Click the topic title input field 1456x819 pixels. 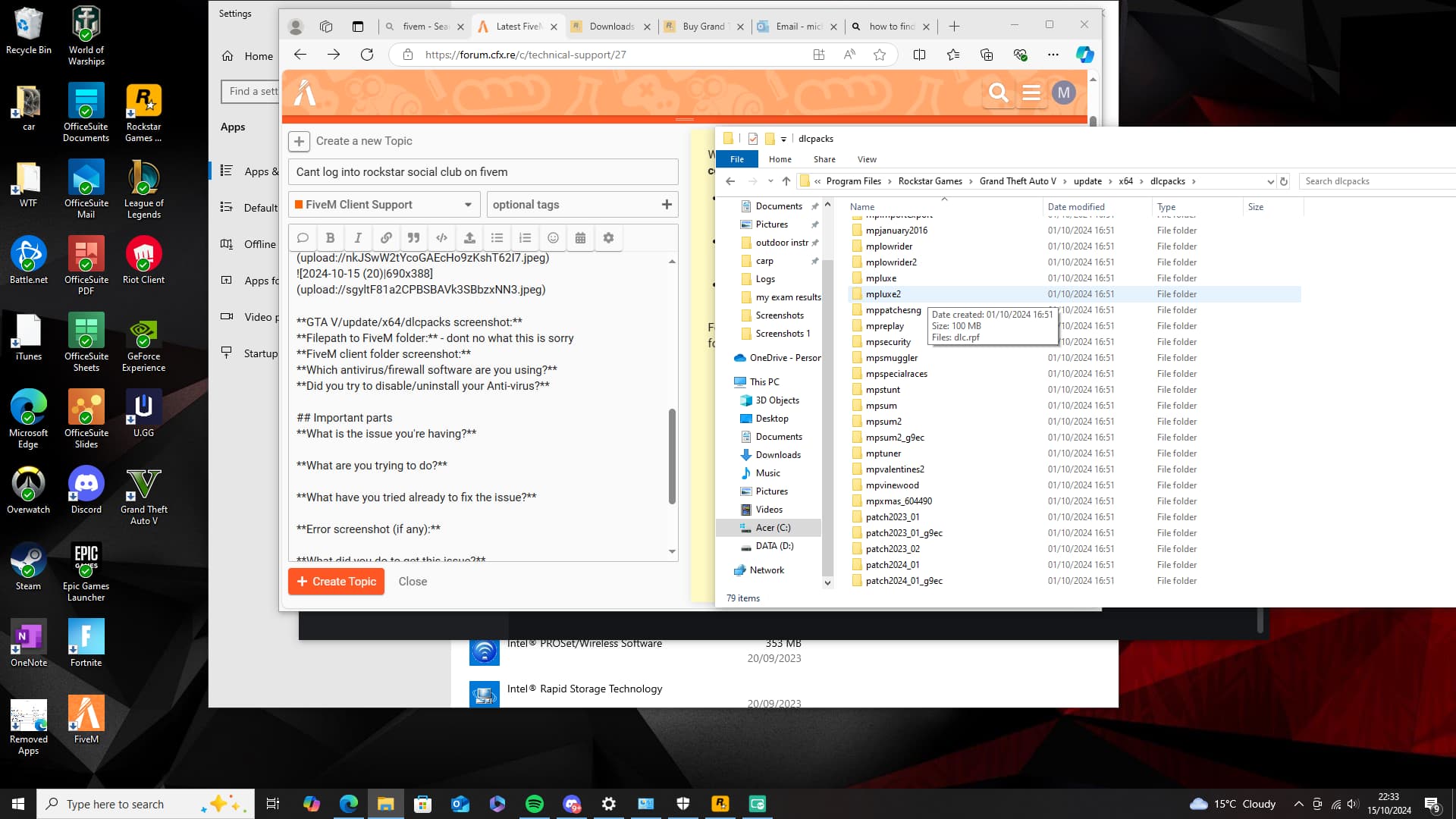pos(483,172)
